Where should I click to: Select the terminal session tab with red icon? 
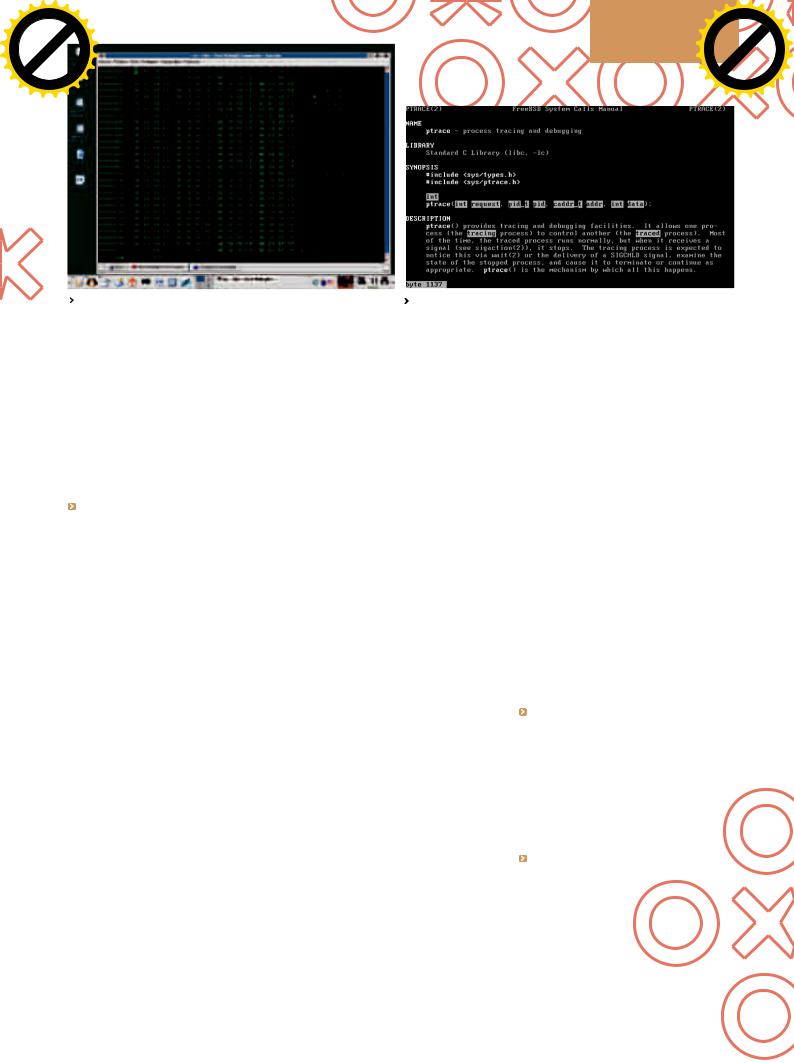coord(159,268)
